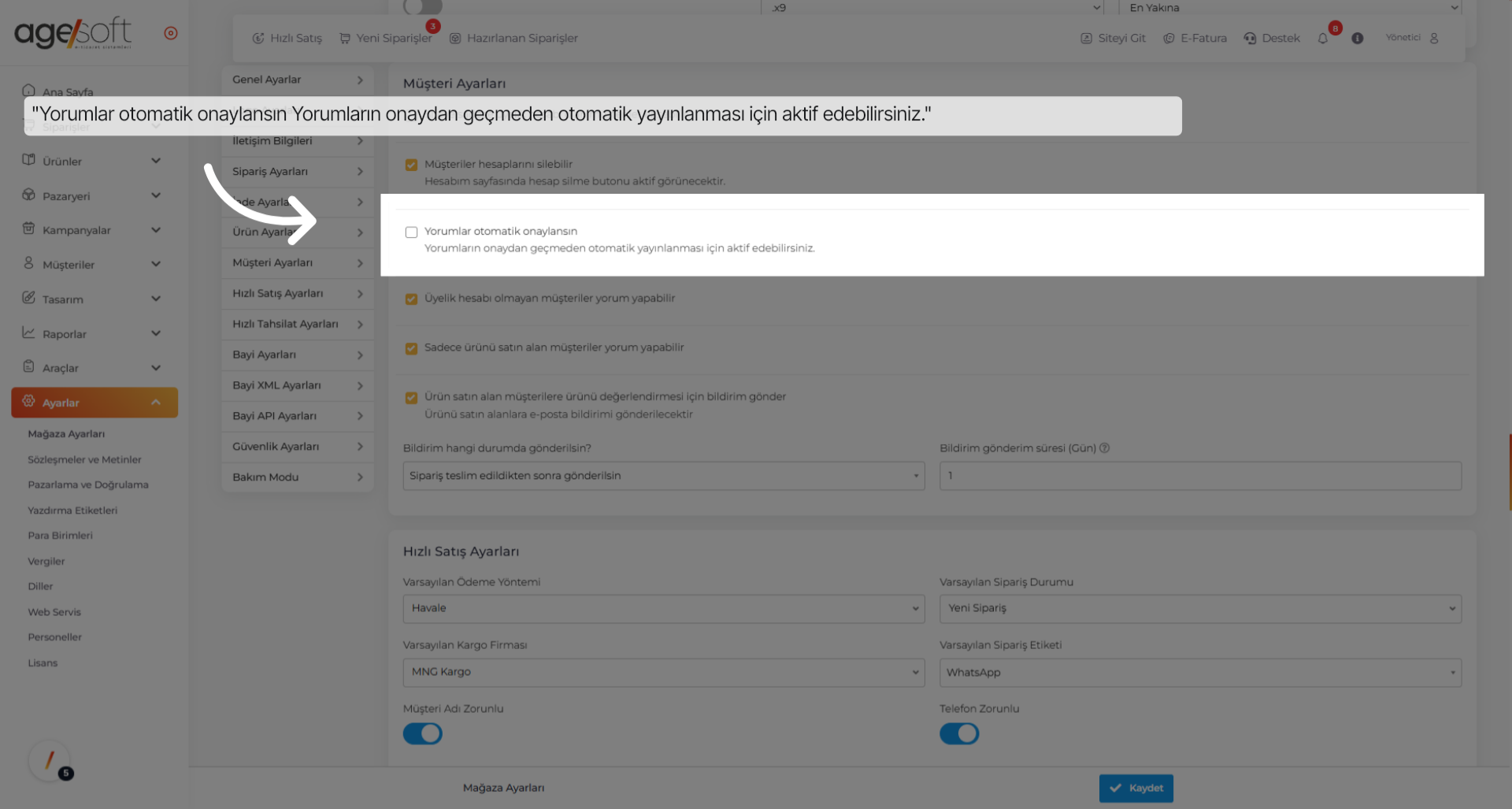The image size is (1512, 809).
Task: Select Bayi Ayarları settings tab
Action: point(298,355)
